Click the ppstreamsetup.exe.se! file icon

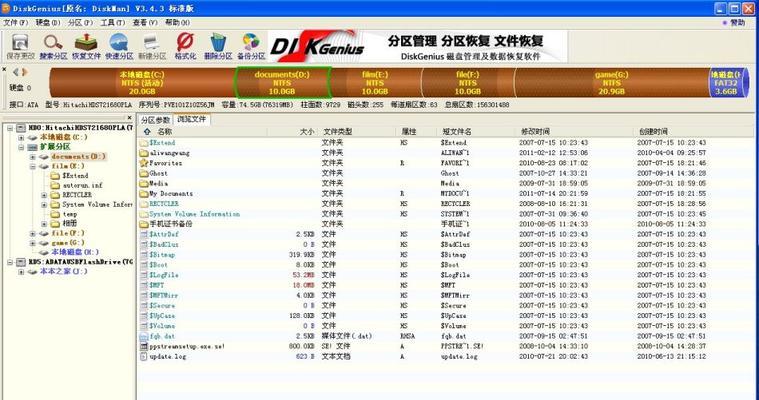(x=144, y=346)
